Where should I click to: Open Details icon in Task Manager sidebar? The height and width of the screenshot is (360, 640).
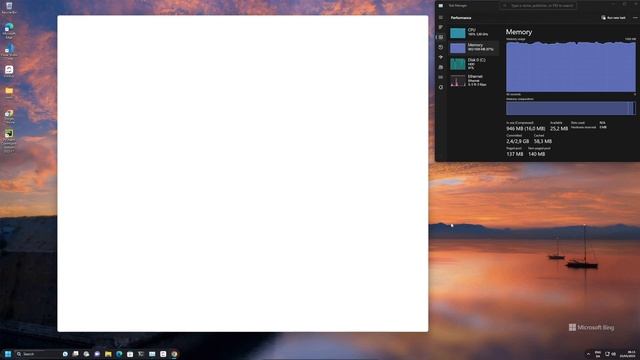[x=441, y=77]
